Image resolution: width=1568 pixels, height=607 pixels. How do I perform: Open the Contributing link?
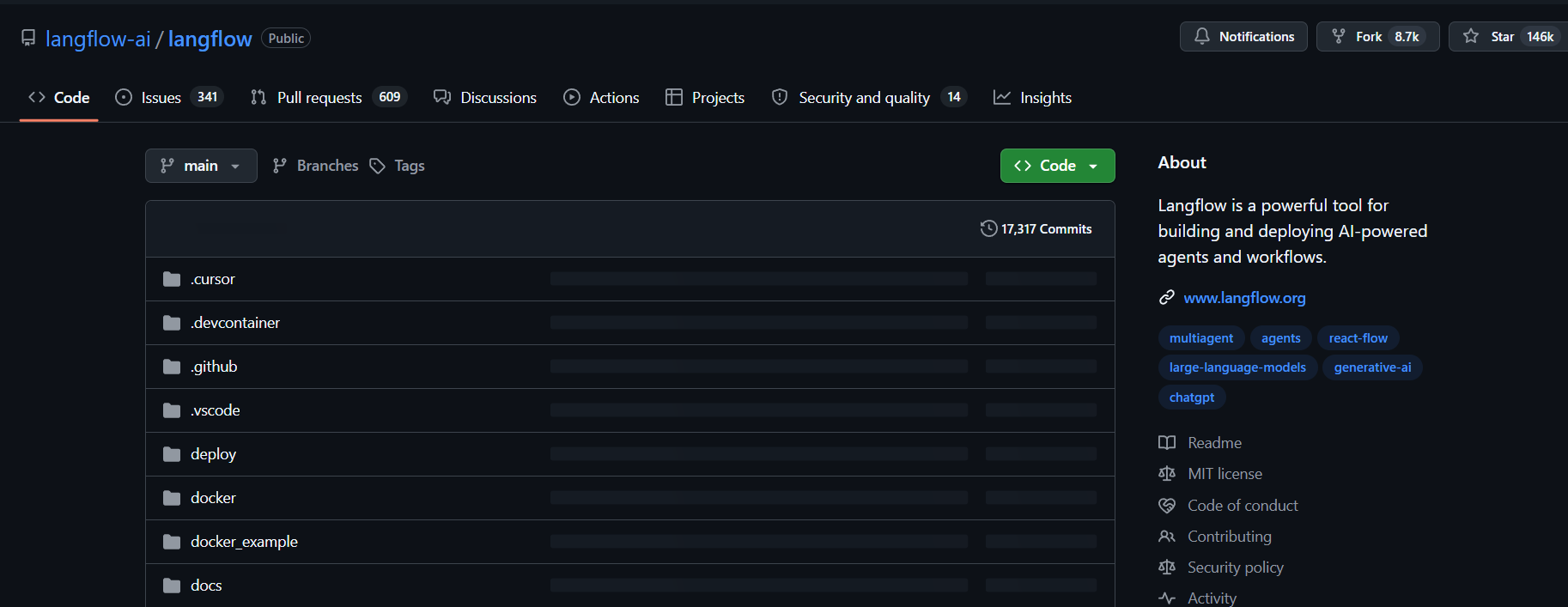point(1229,537)
